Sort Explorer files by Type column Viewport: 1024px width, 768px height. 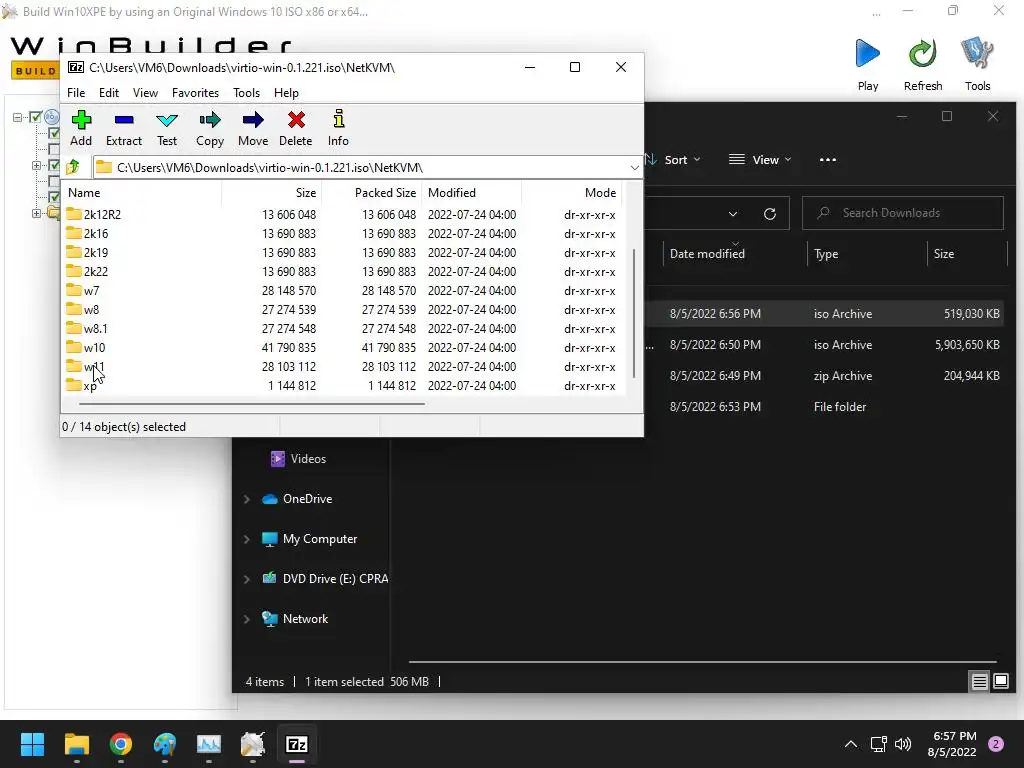(x=867, y=253)
